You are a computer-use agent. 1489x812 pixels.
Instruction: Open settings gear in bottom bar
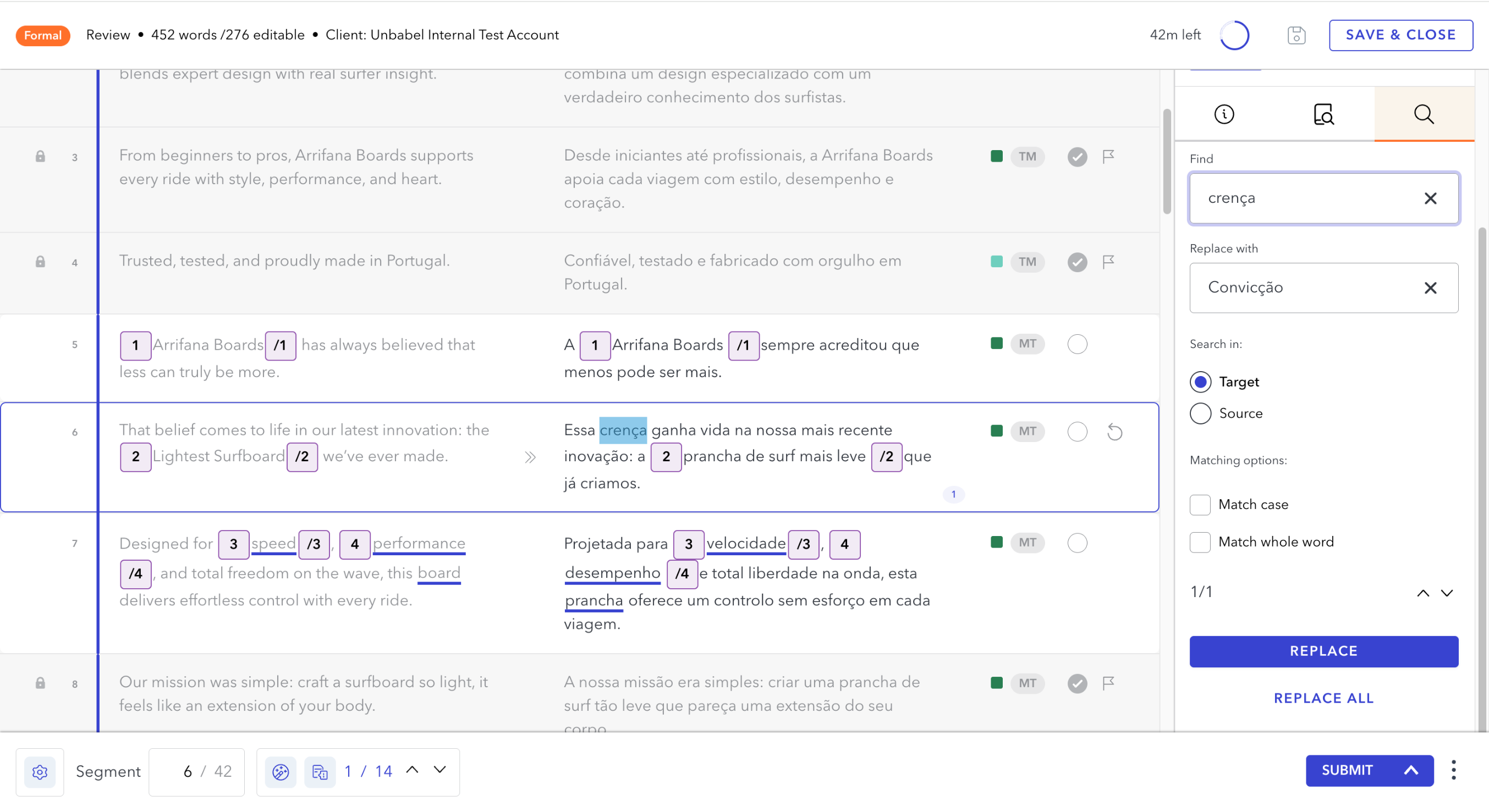point(40,771)
